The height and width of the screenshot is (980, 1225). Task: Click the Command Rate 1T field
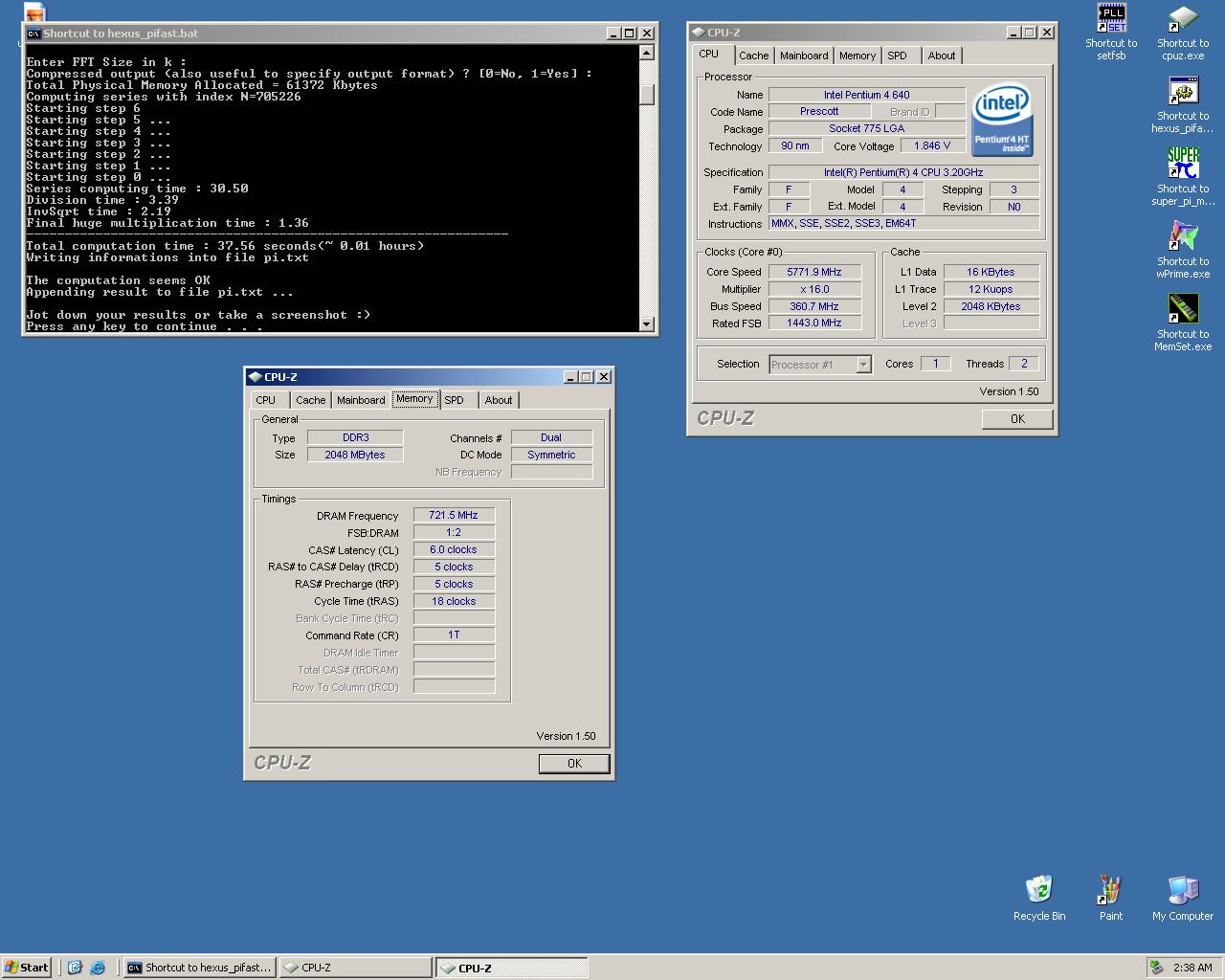pos(454,635)
